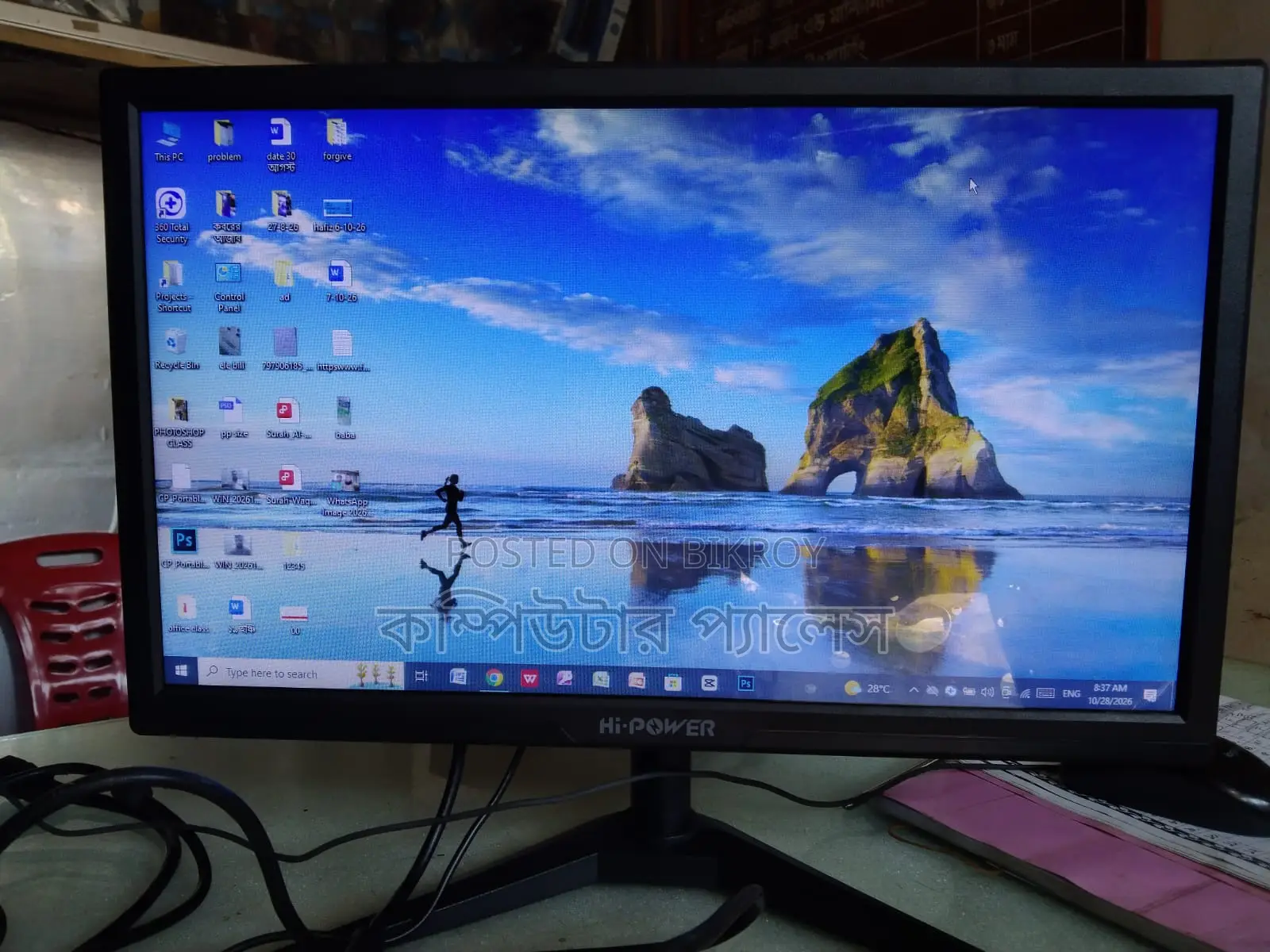Open the Recycle Bin

(x=176, y=350)
